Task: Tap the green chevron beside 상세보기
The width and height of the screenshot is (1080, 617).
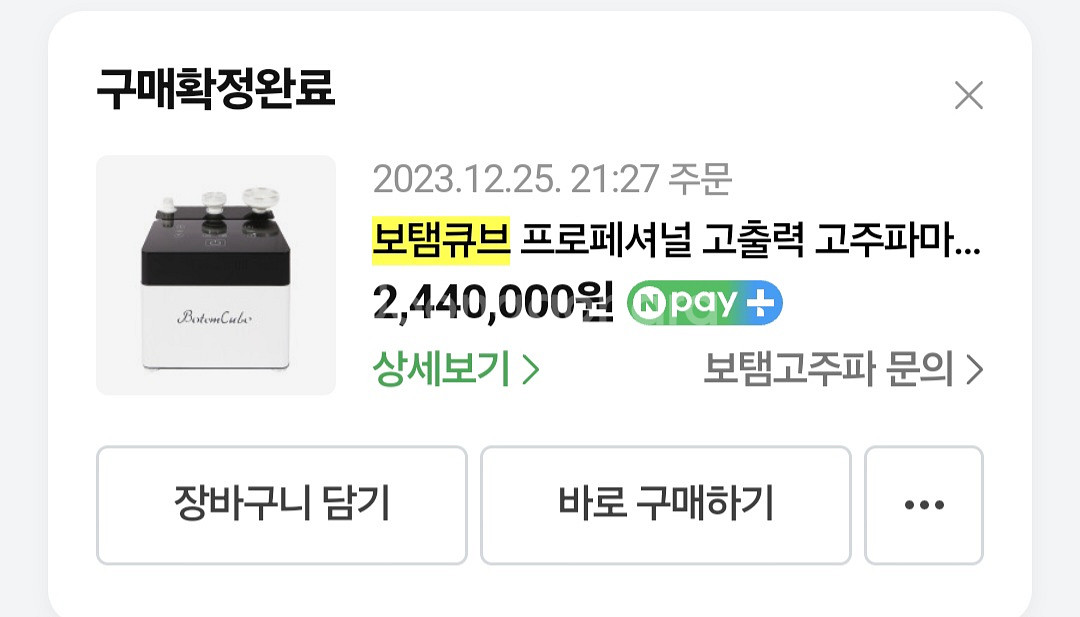Action: coord(530,370)
